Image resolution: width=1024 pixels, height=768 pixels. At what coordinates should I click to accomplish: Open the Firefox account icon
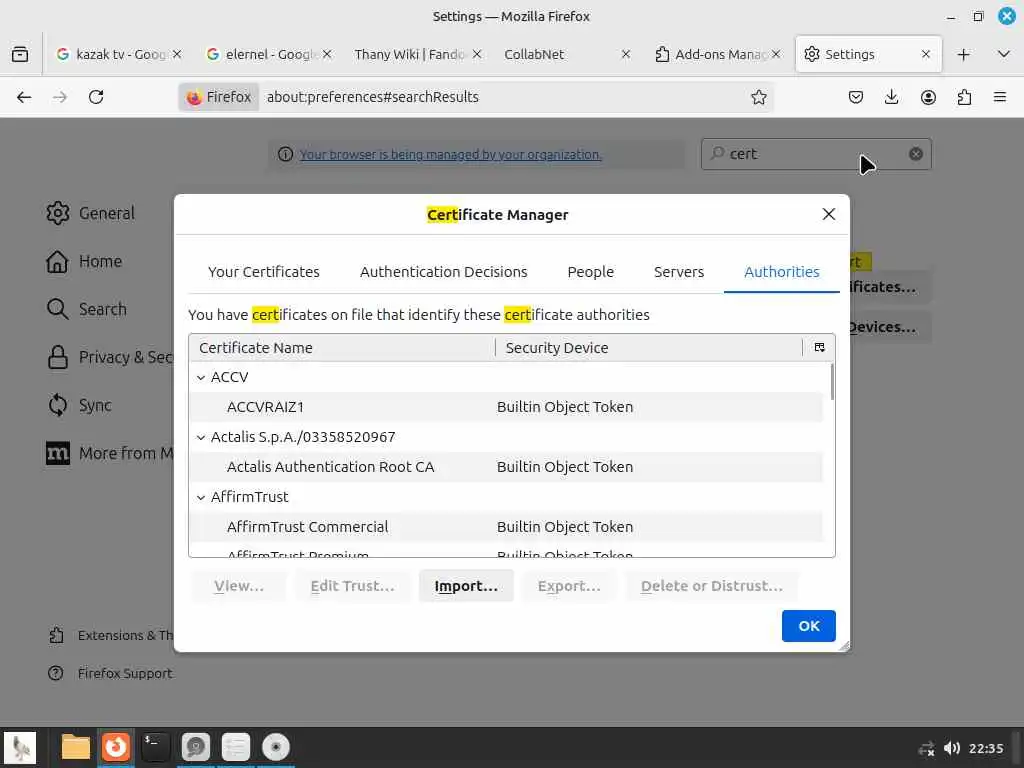point(928,97)
